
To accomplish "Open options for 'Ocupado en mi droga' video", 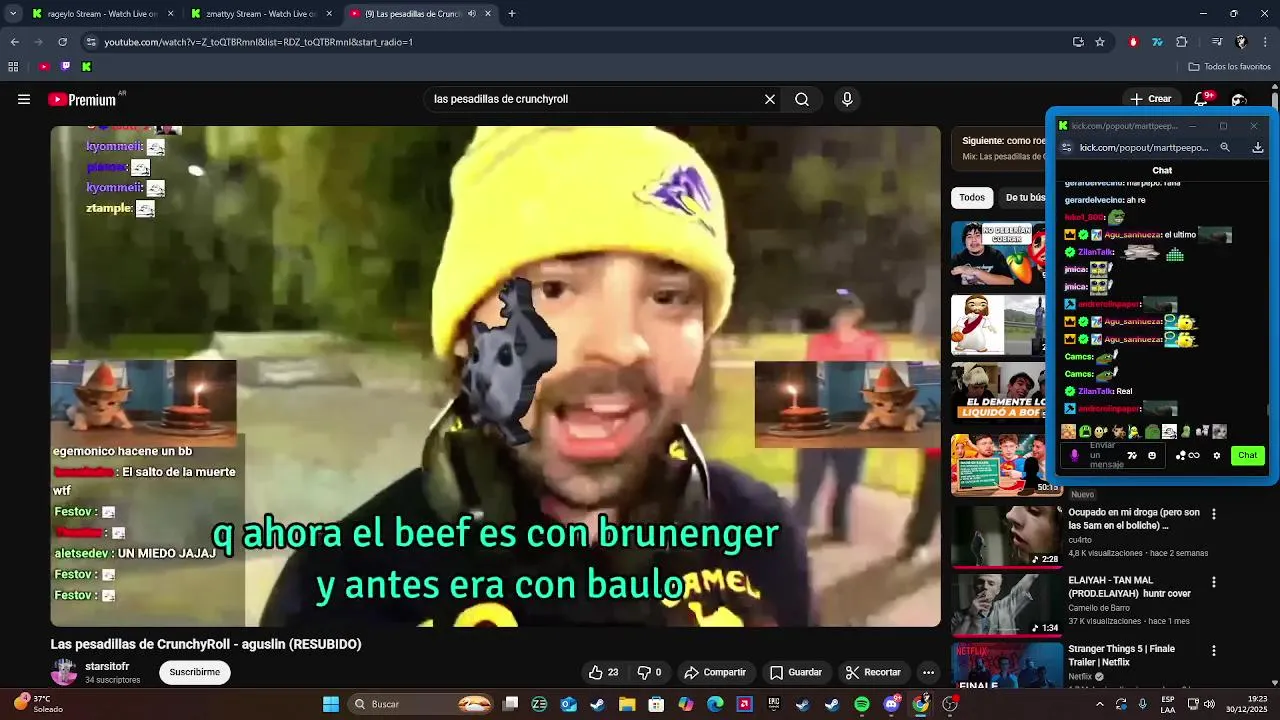I will point(1214,514).
